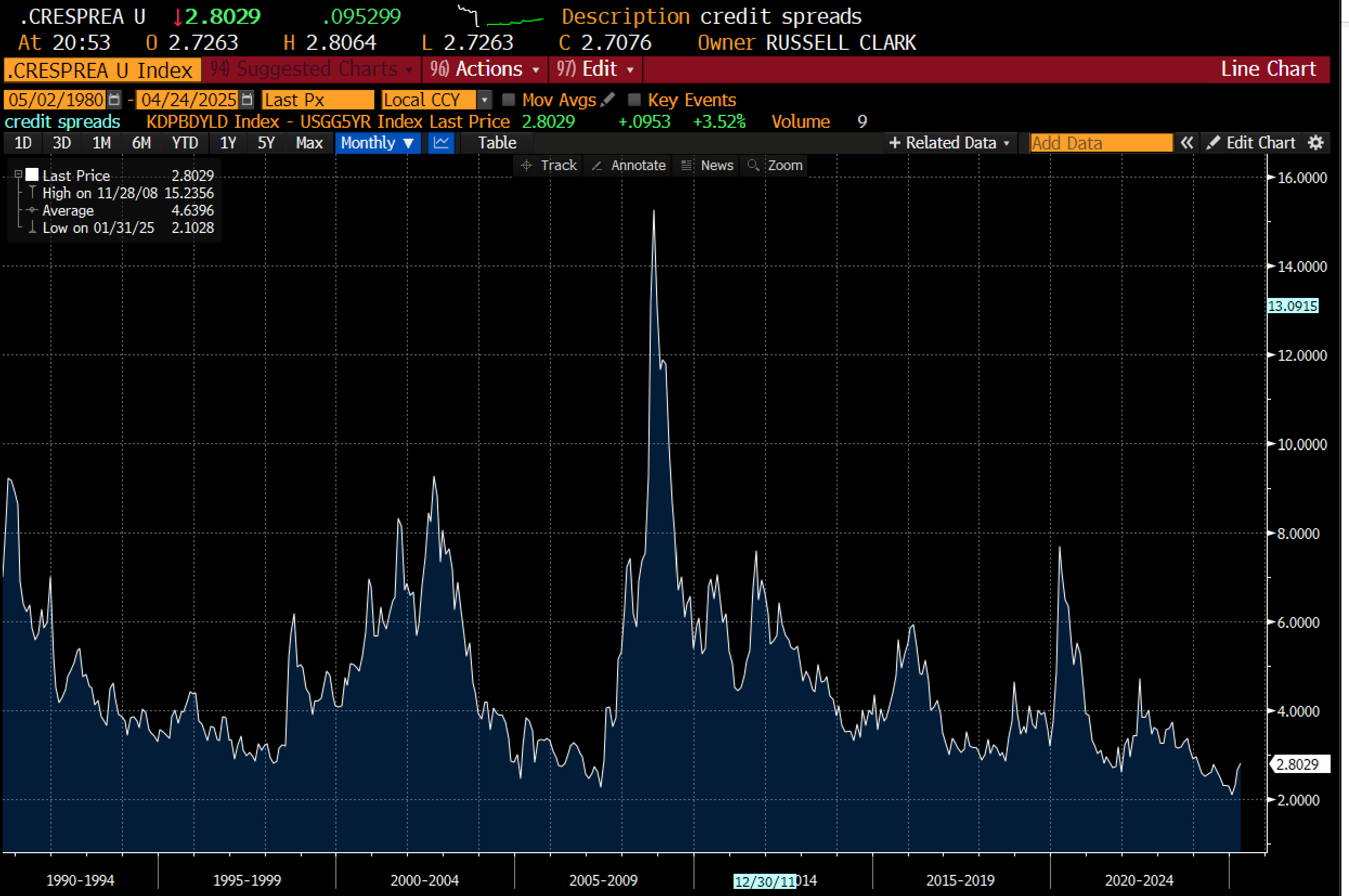Screen dimensions: 1349x896
Task: Select the 5Y range tab
Action: [266, 143]
